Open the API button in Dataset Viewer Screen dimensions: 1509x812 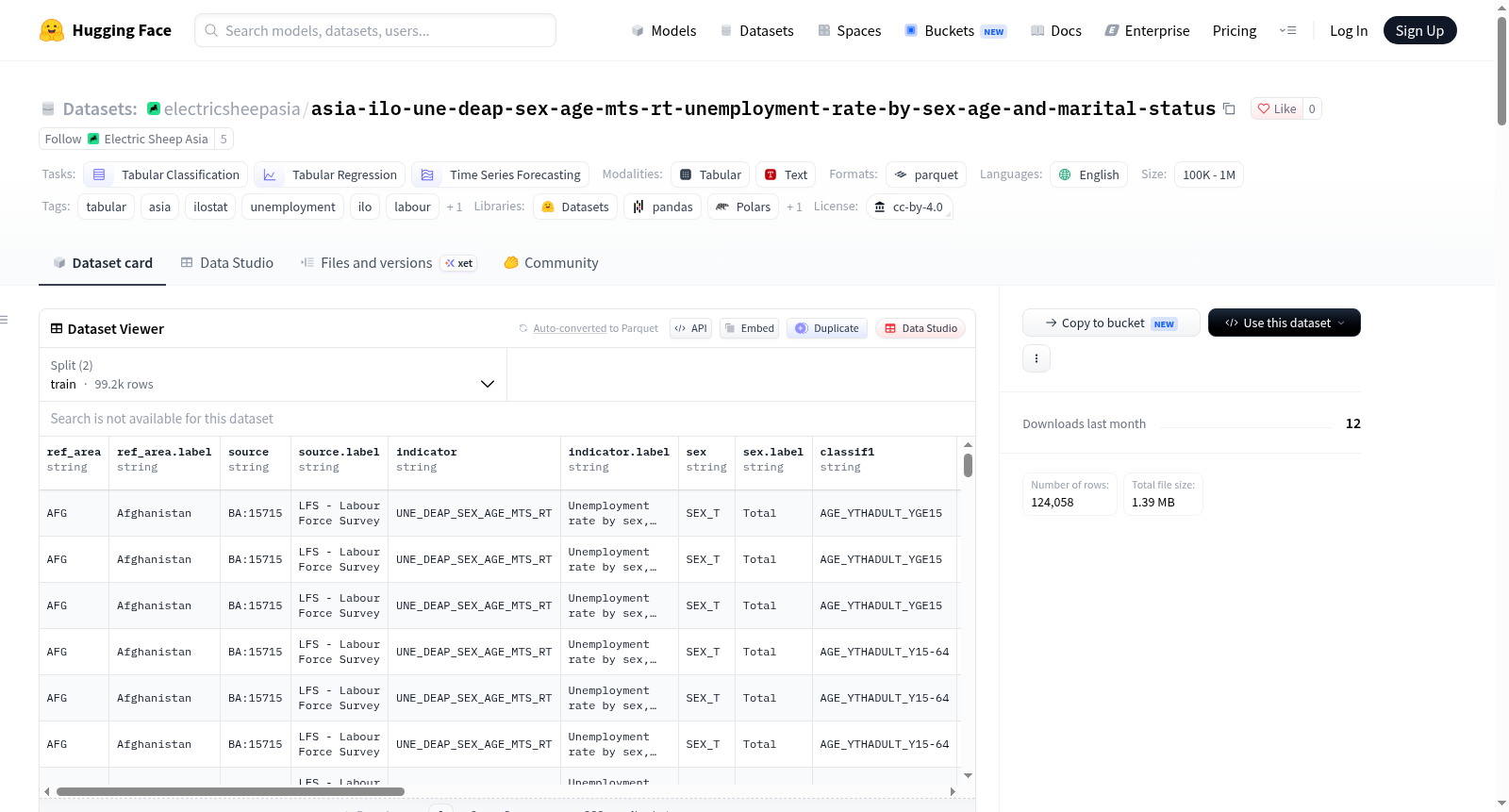pos(690,328)
